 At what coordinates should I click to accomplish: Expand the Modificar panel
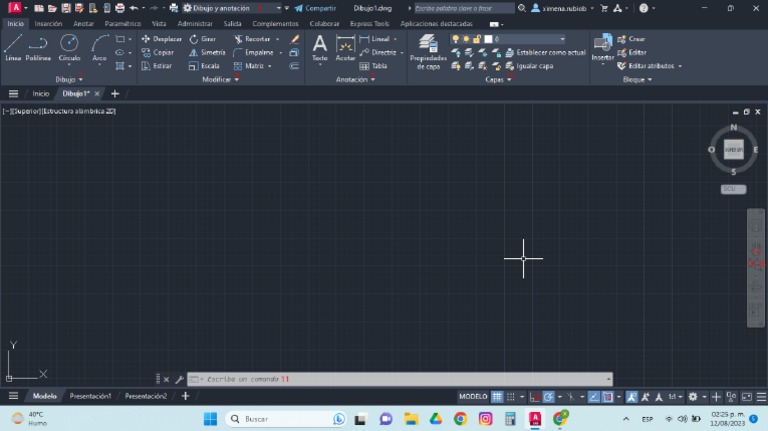tap(220, 79)
